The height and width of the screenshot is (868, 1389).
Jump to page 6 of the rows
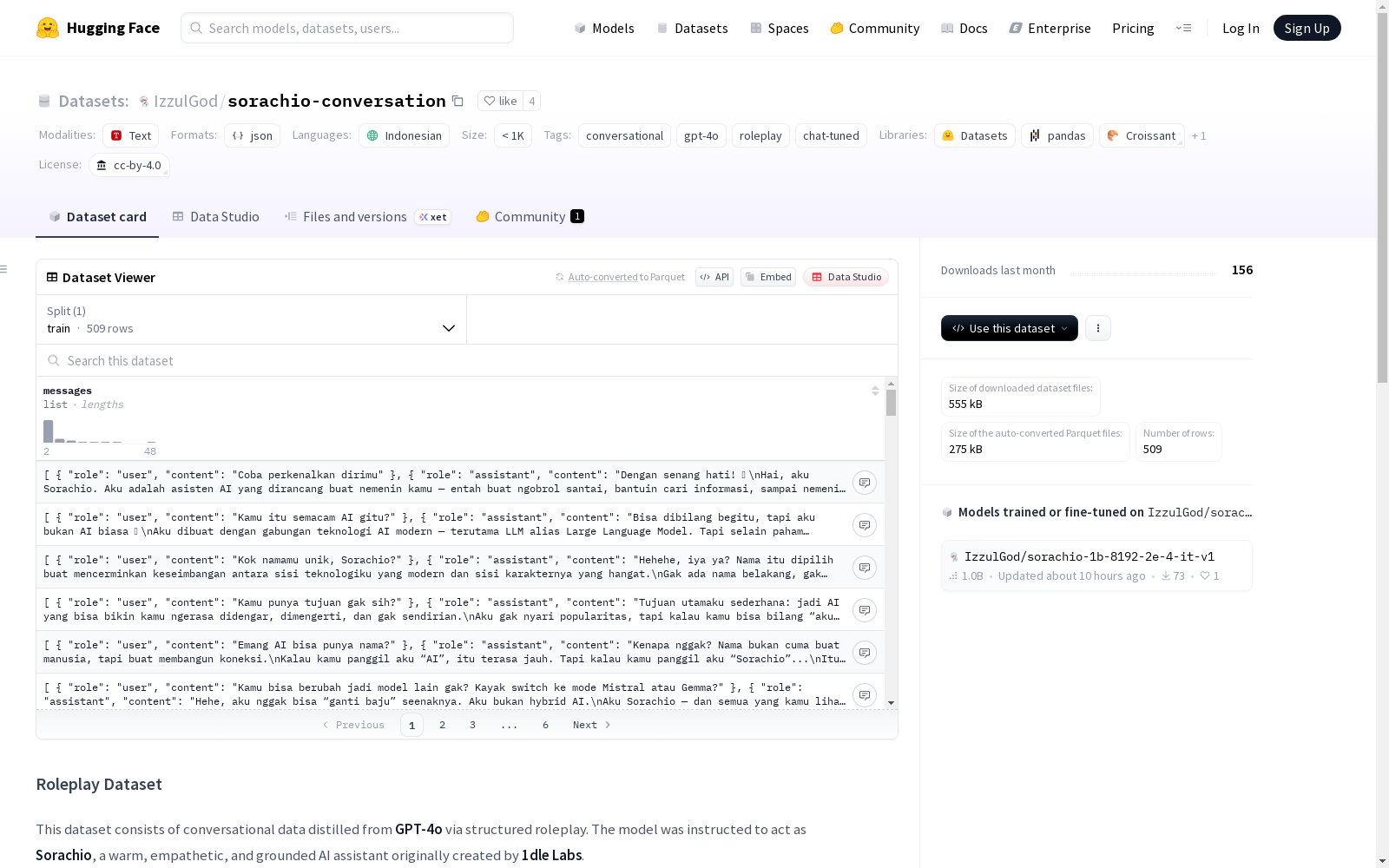pyautogui.click(x=545, y=725)
